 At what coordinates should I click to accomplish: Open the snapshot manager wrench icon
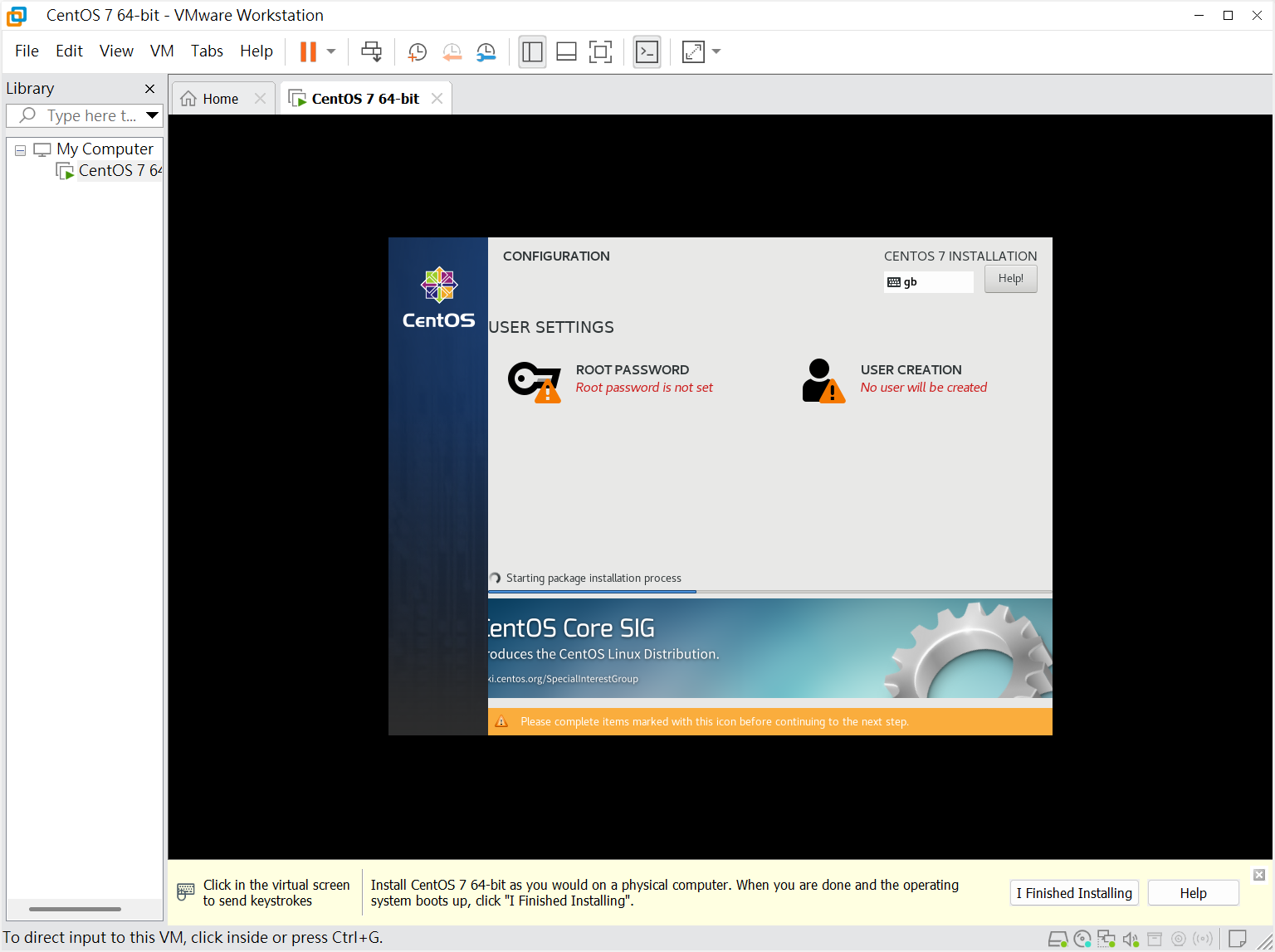[486, 51]
